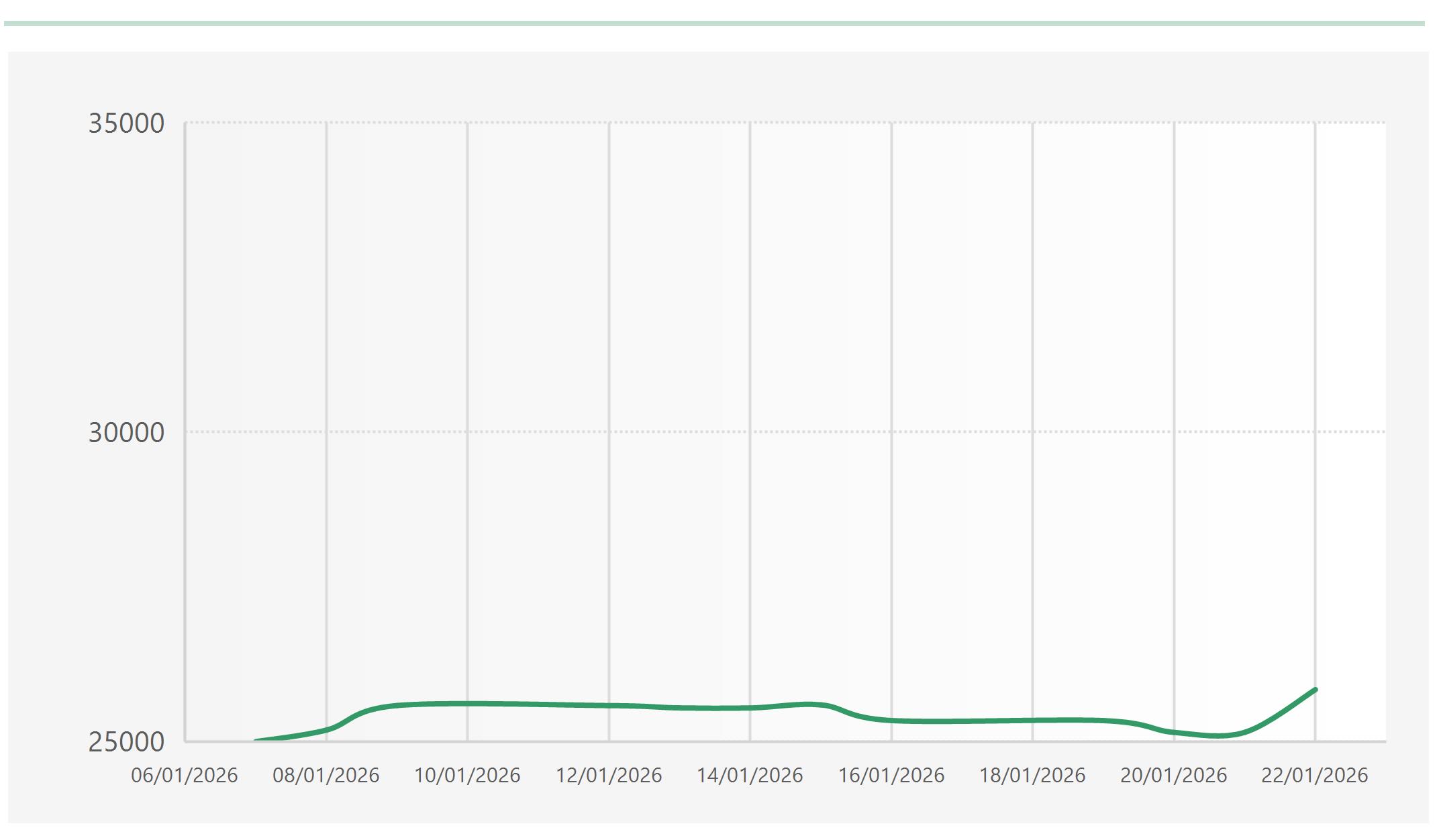Click the green line at the 14/01/2026 gridline
The height and width of the screenshot is (840, 1437).
coord(750,707)
